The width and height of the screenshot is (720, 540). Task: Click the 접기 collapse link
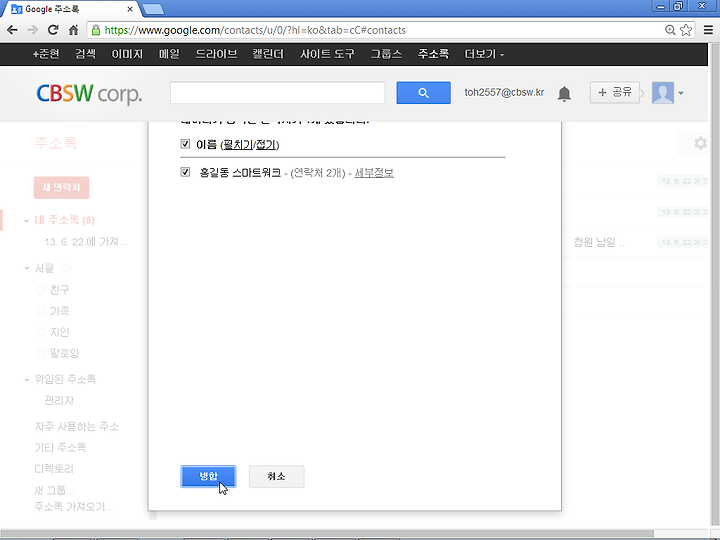(265, 145)
